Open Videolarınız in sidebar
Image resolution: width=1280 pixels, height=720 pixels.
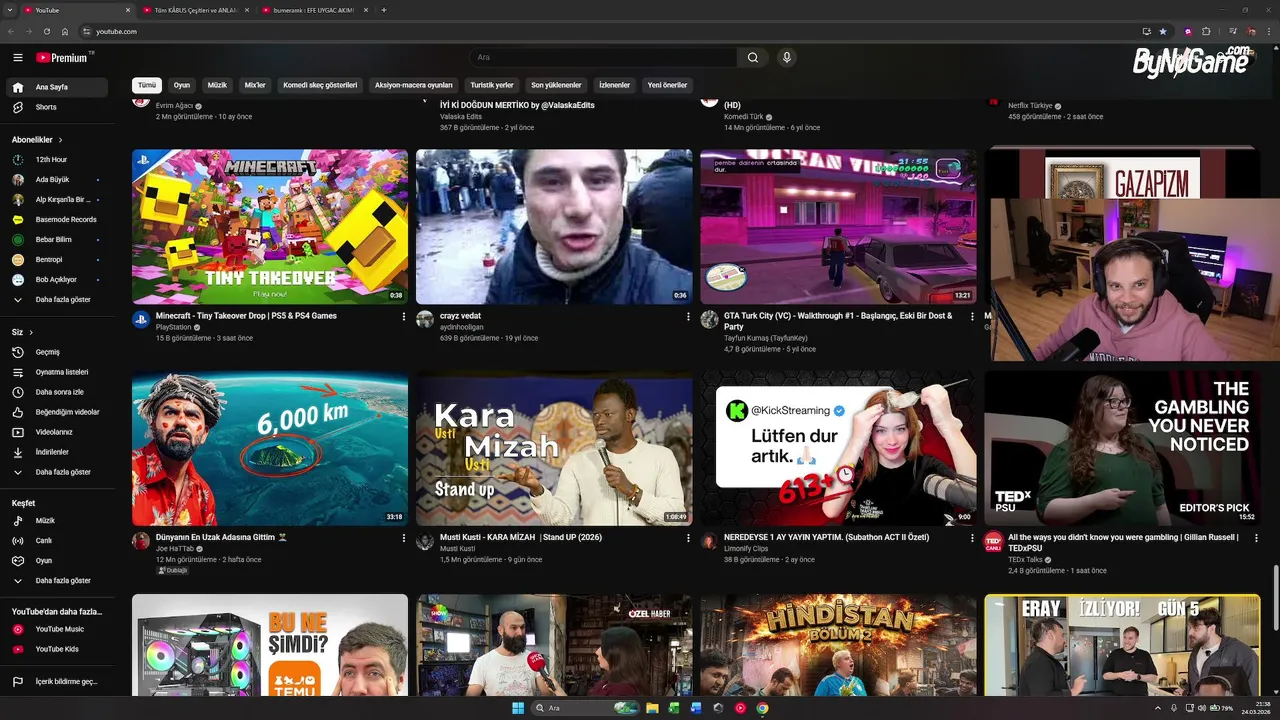pos(55,432)
